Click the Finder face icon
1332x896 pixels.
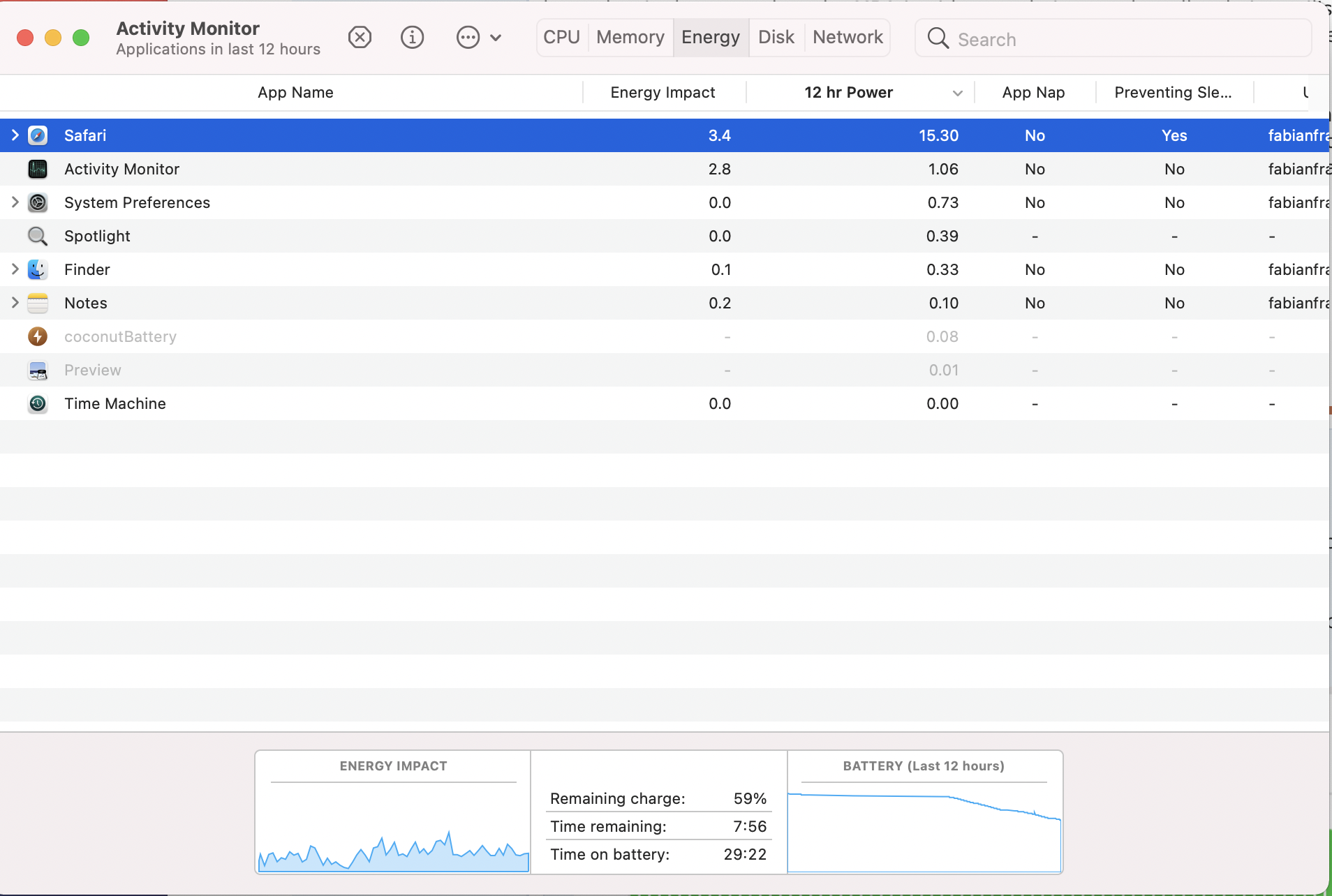pyautogui.click(x=38, y=269)
